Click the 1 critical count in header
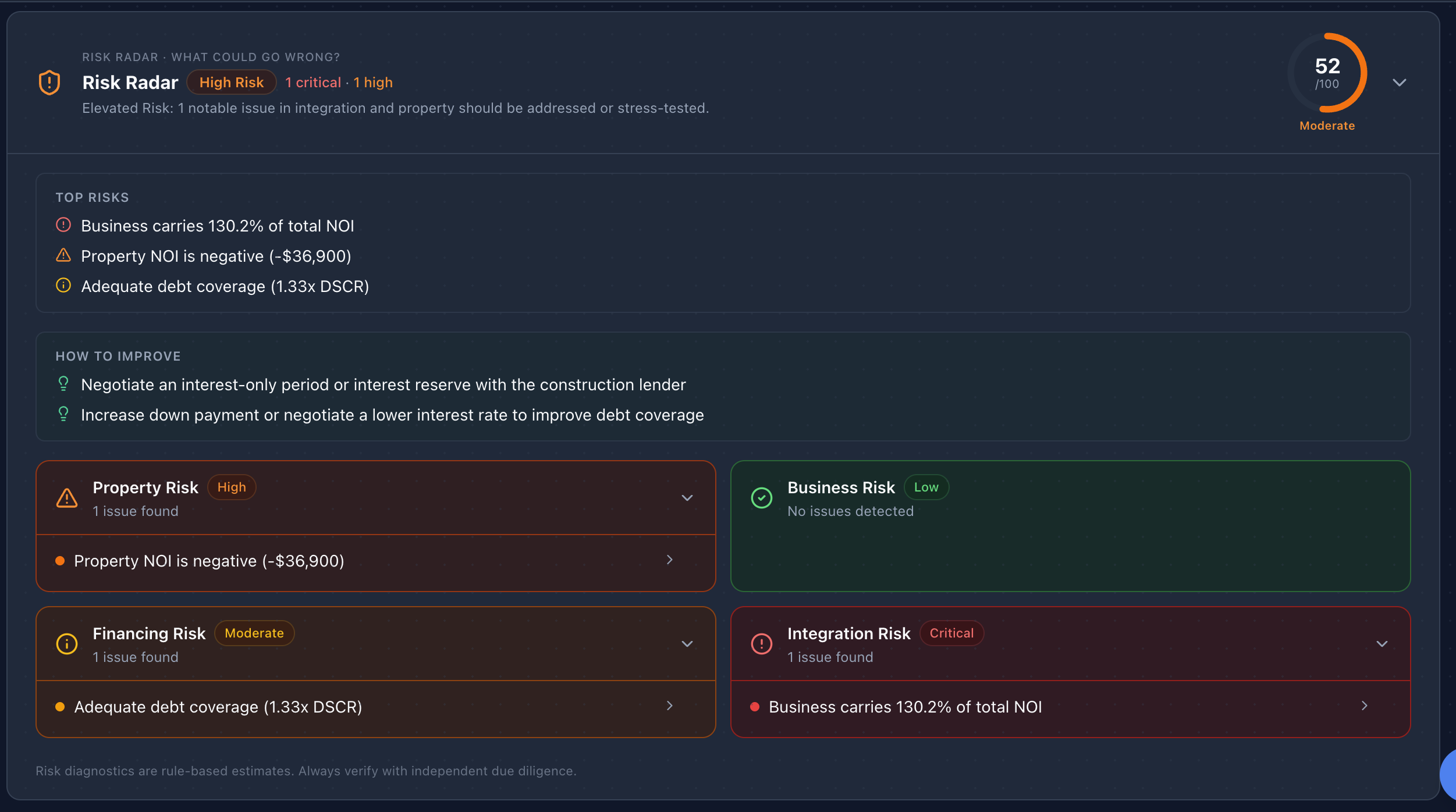 [x=312, y=82]
